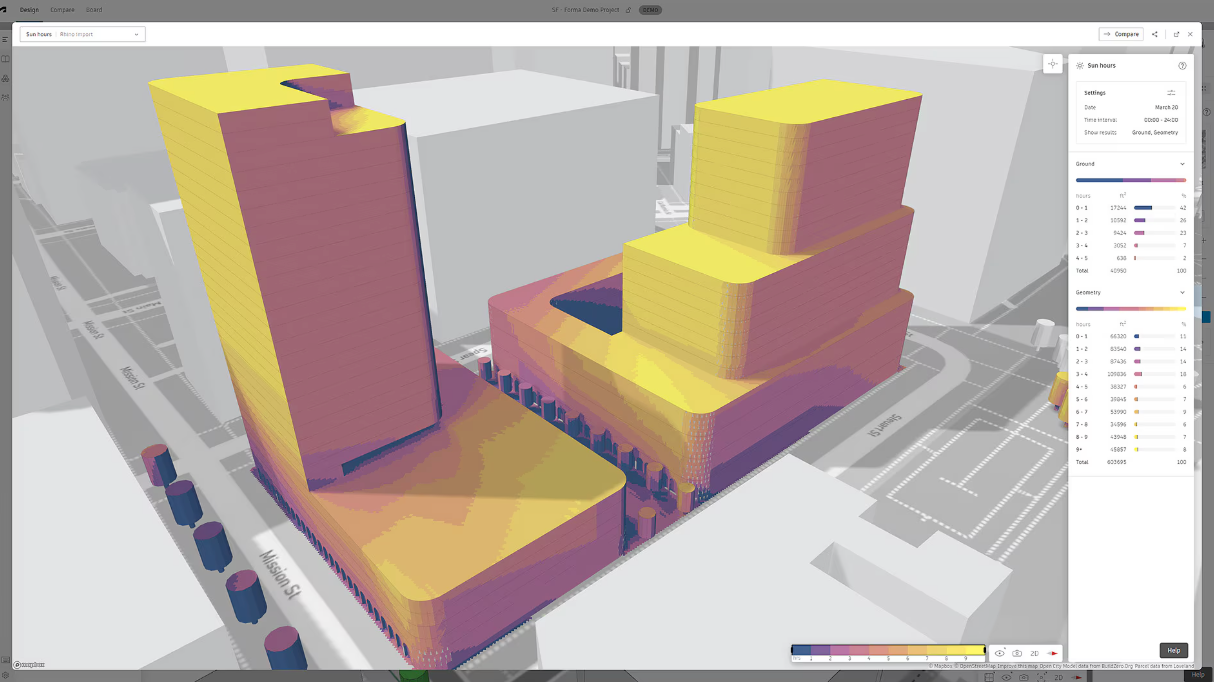The image size is (1214, 682).
Task: Click the Mission St label on the map
Action: (282, 576)
